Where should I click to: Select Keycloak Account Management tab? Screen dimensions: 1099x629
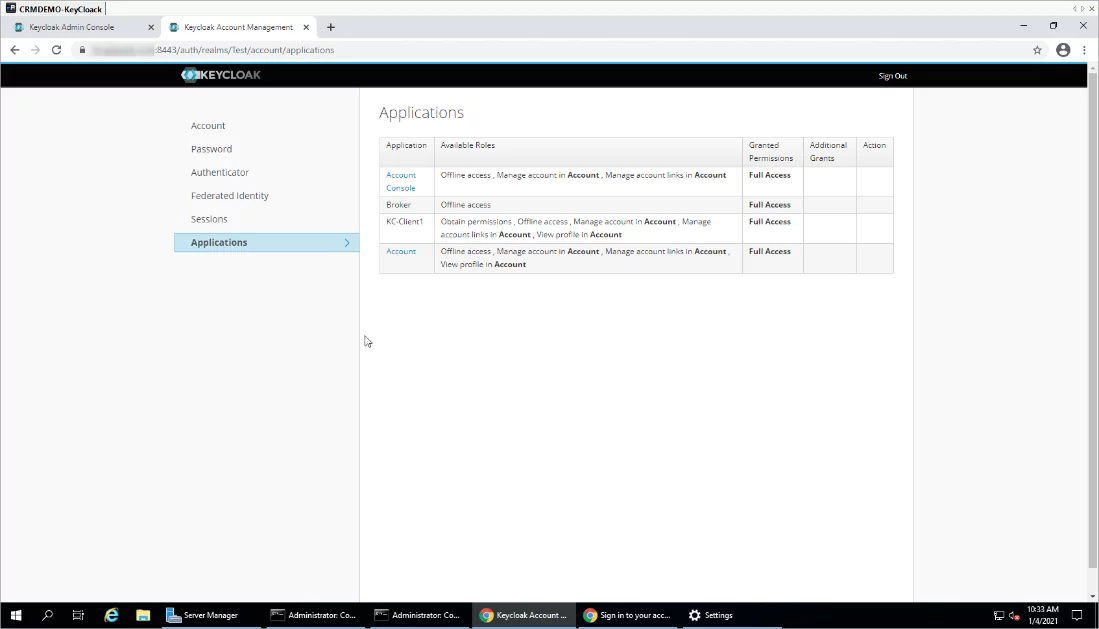point(238,27)
